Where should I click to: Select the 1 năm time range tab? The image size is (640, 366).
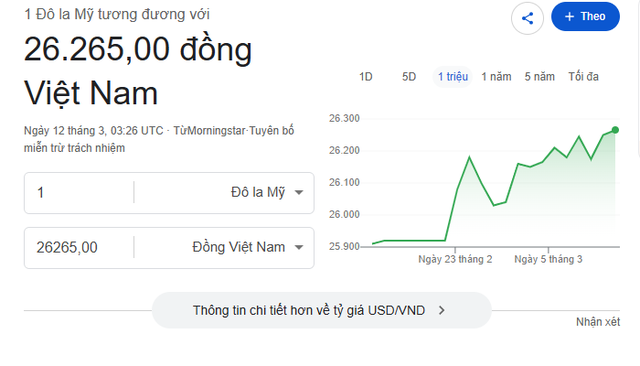pyautogui.click(x=496, y=77)
